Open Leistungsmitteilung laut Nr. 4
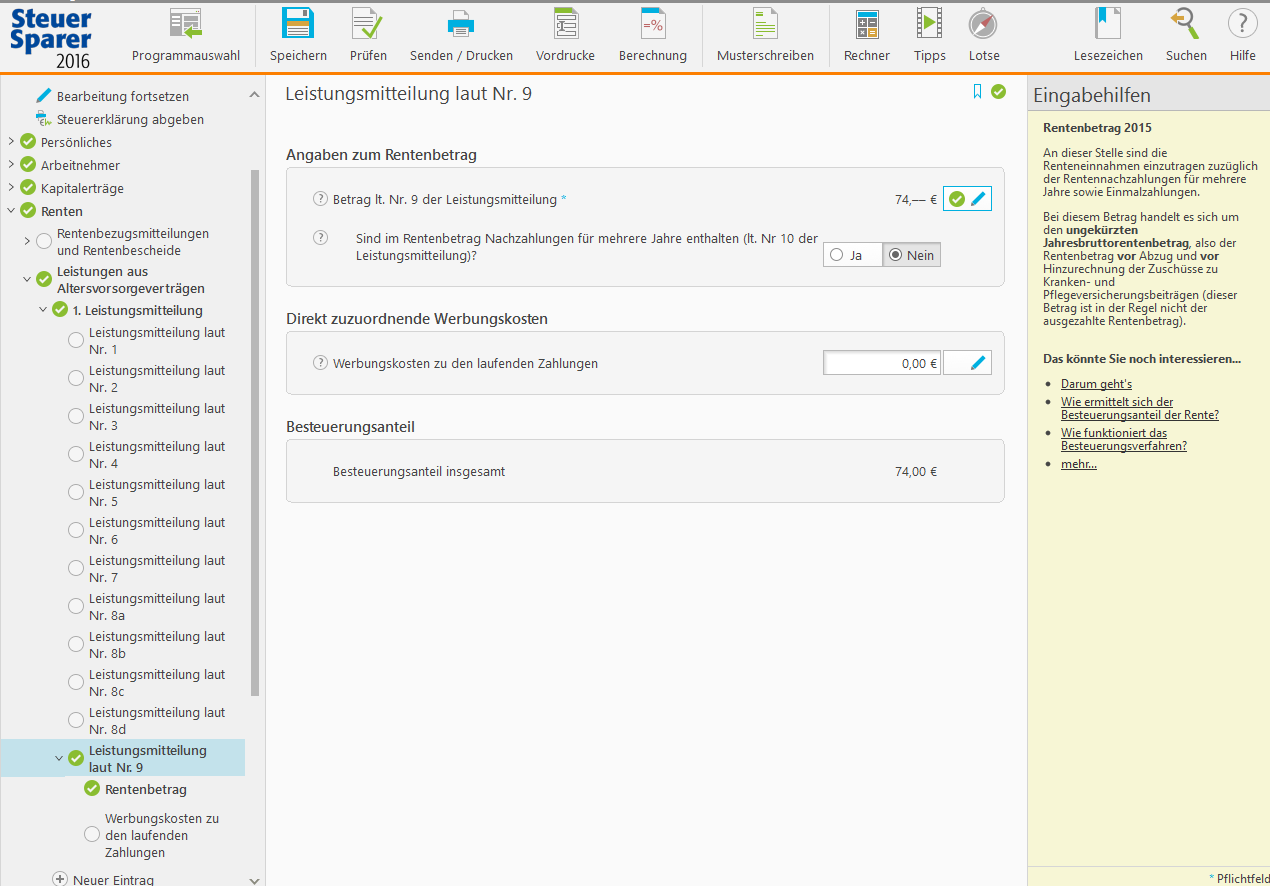This screenshot has height=886, width=1270. 157,455
